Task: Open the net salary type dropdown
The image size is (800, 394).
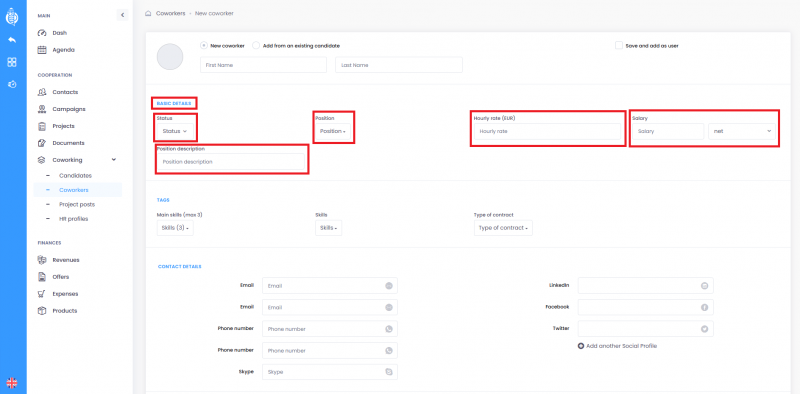Action: (742, 131)
